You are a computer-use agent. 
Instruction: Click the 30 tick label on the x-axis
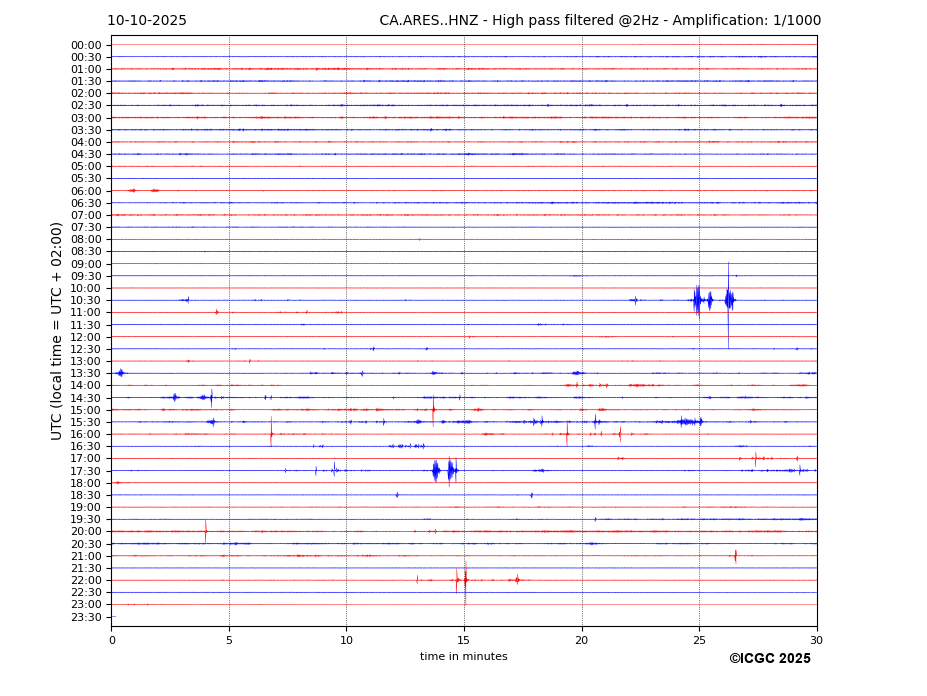816,641
